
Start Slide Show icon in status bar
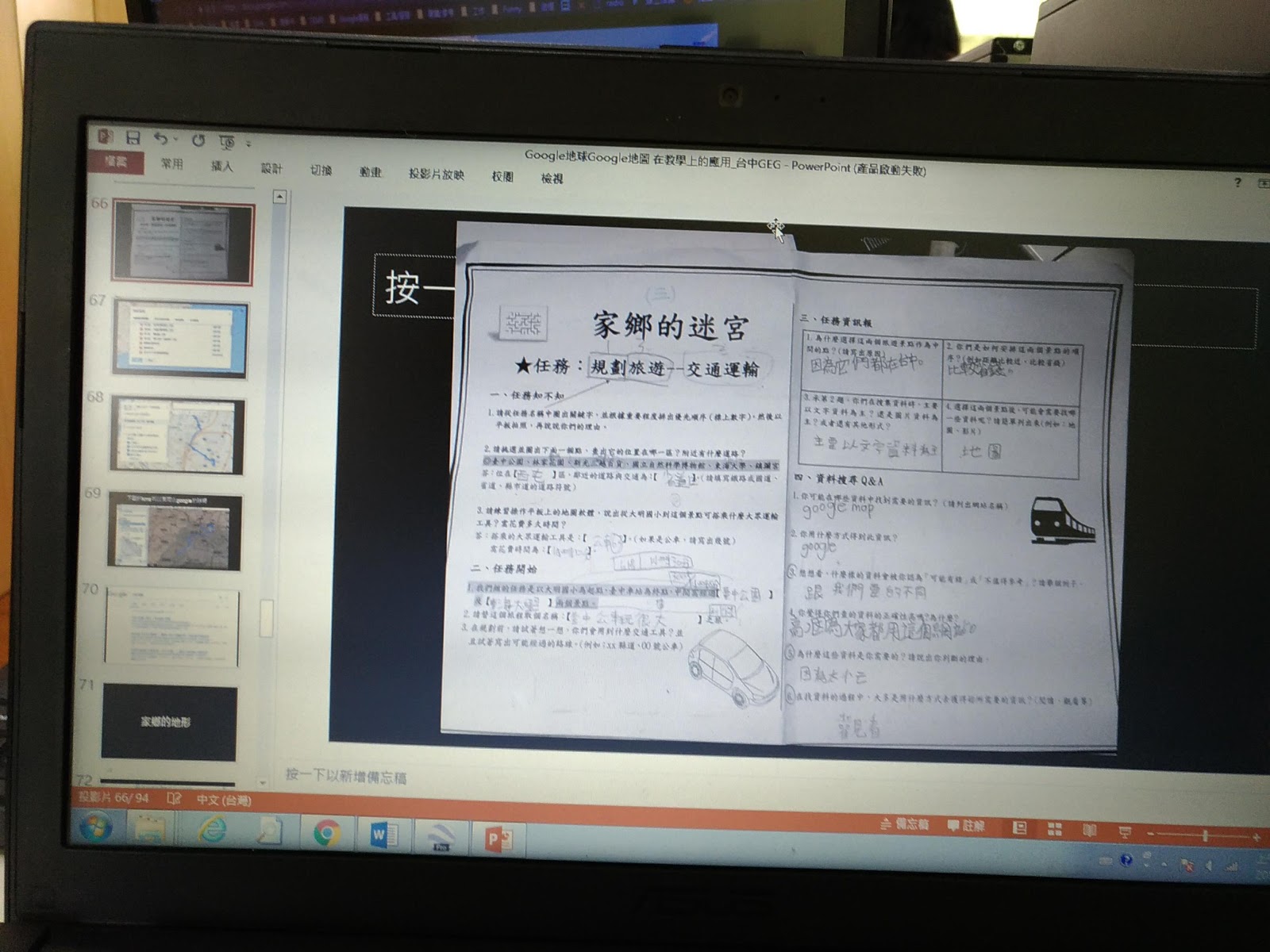pos(1125,833)
